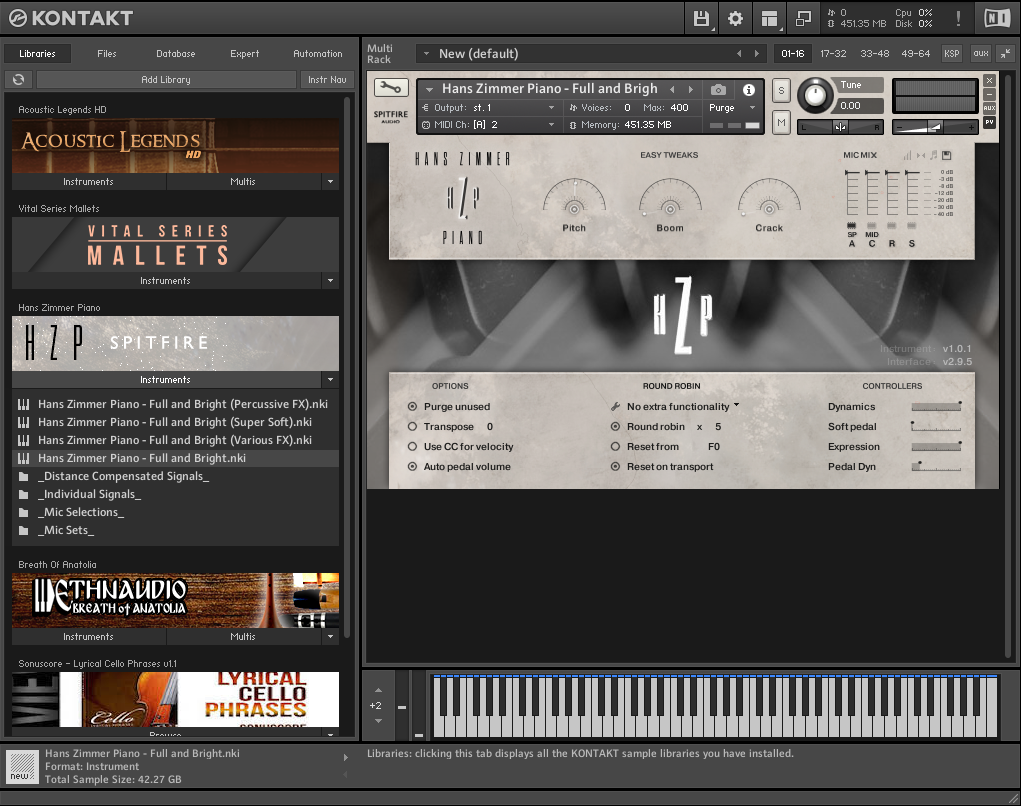Click the round robin wrench icon
Viewport: 1021px width, 806px height.
coord(615,406)
